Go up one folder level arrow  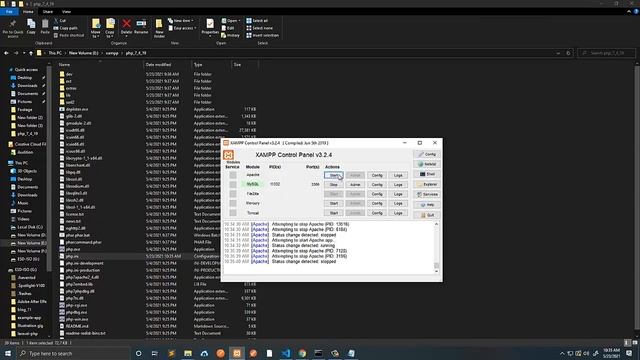point(31,53)
